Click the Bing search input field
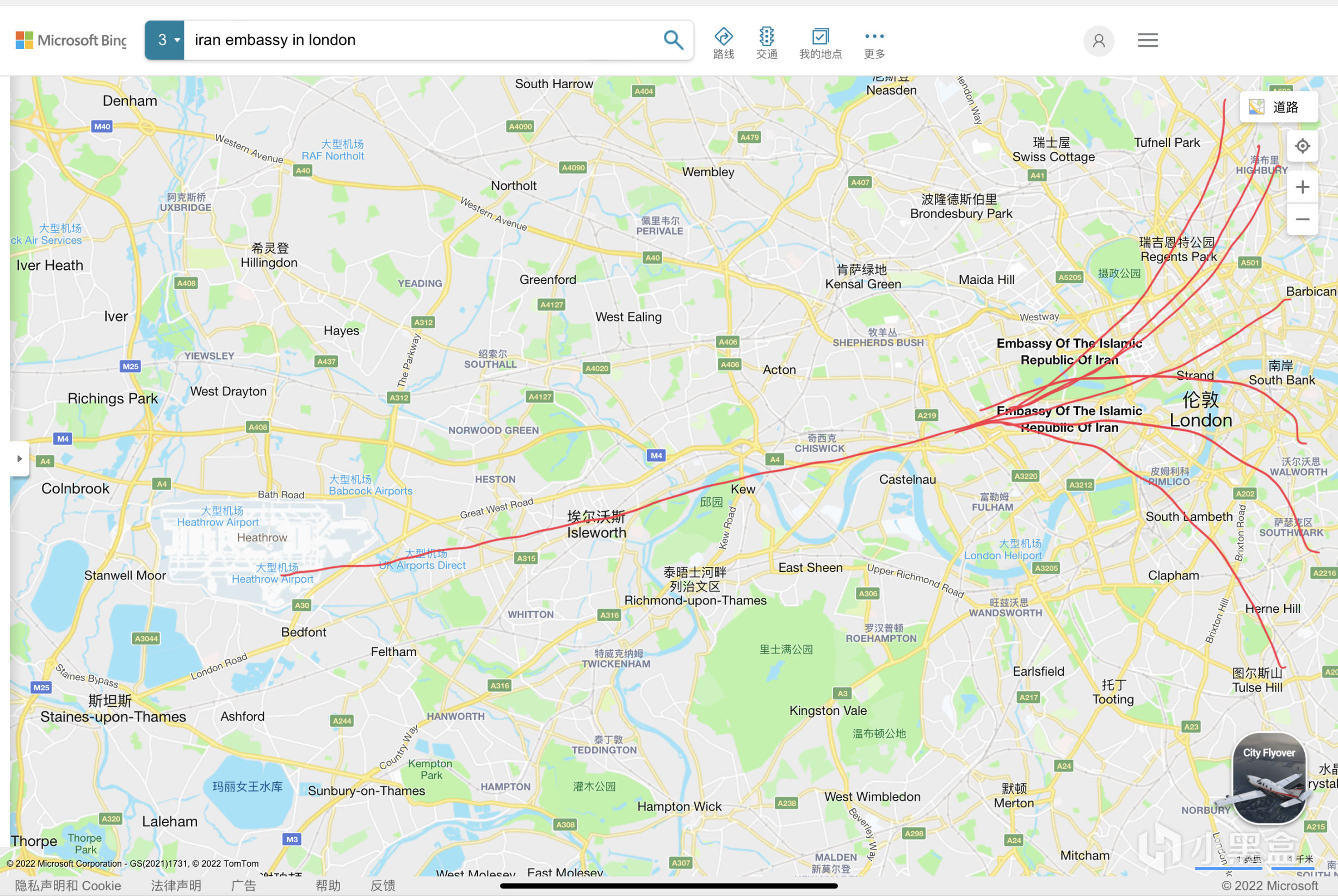1338x896 pixels. click(420, 40)
